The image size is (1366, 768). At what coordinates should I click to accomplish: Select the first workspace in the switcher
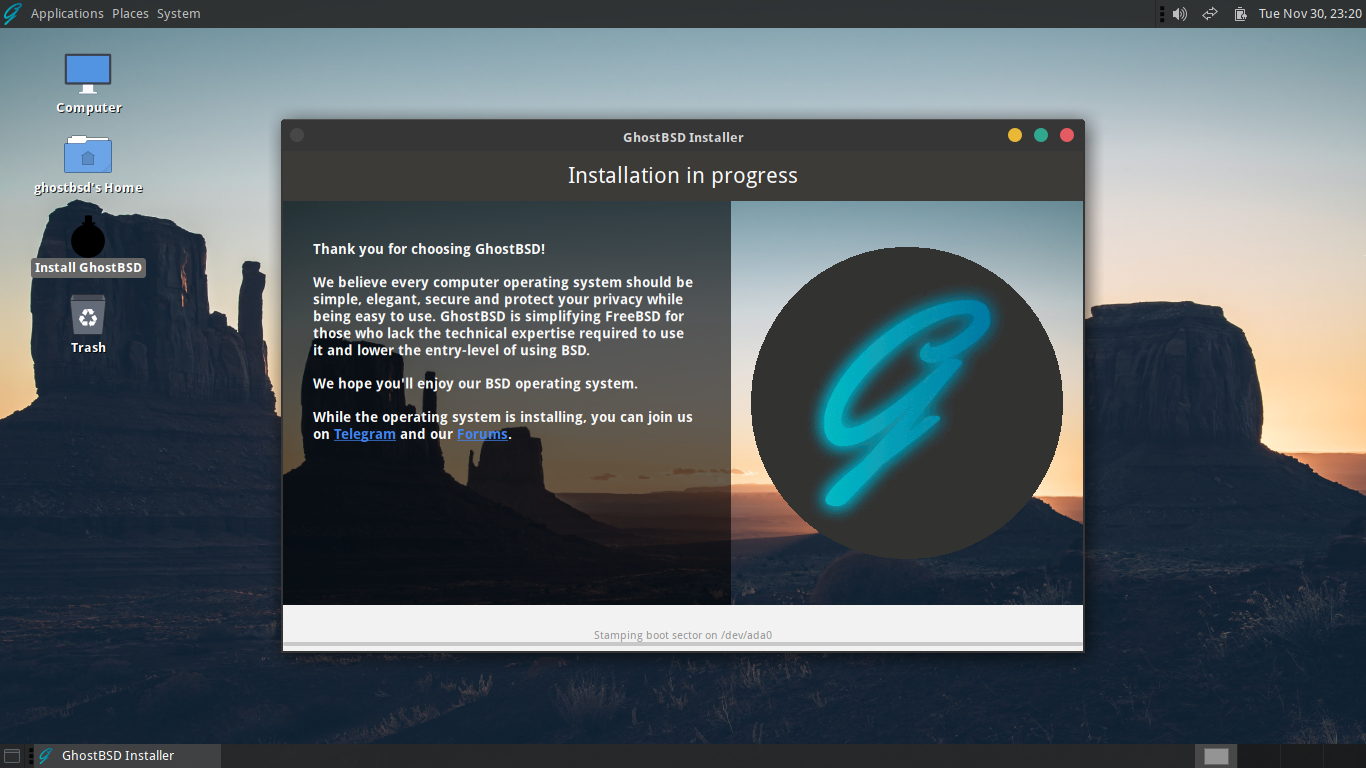(x=1216, y=756)
